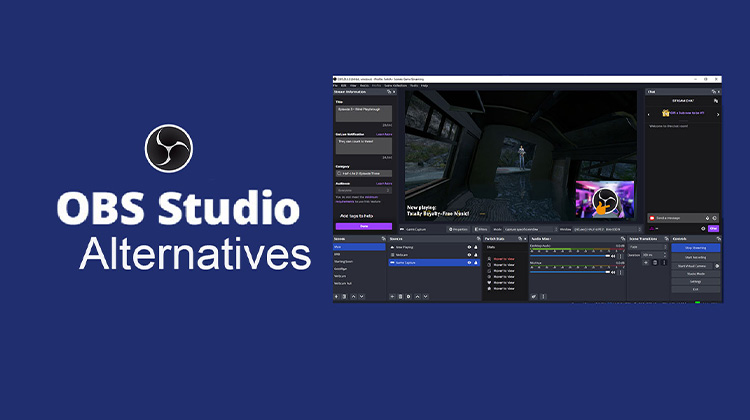
Task: Move source up with Sources up arrow
Action: (417, 297)
